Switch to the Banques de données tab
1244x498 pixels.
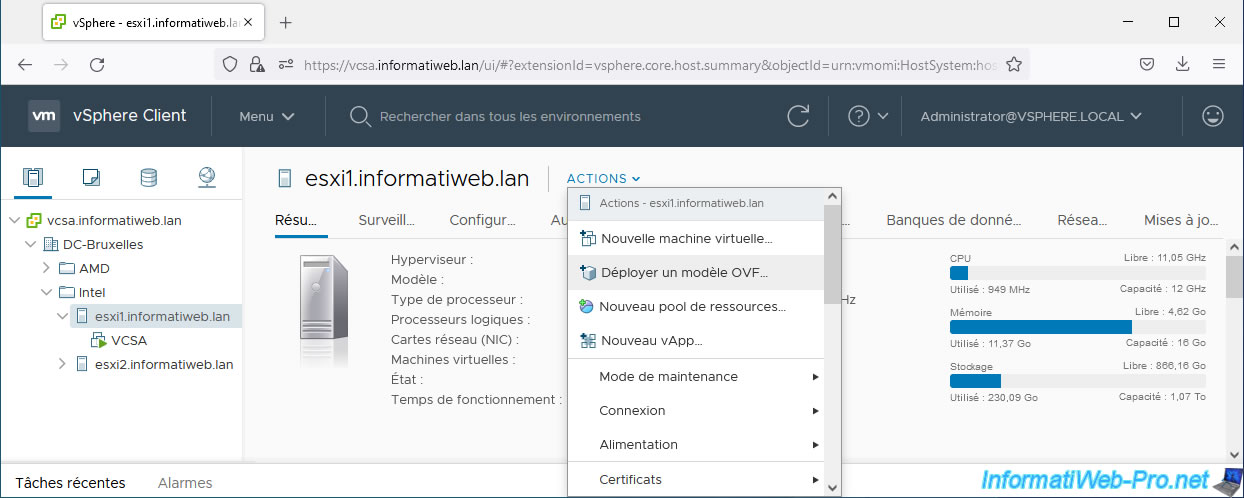click(954, 220)
